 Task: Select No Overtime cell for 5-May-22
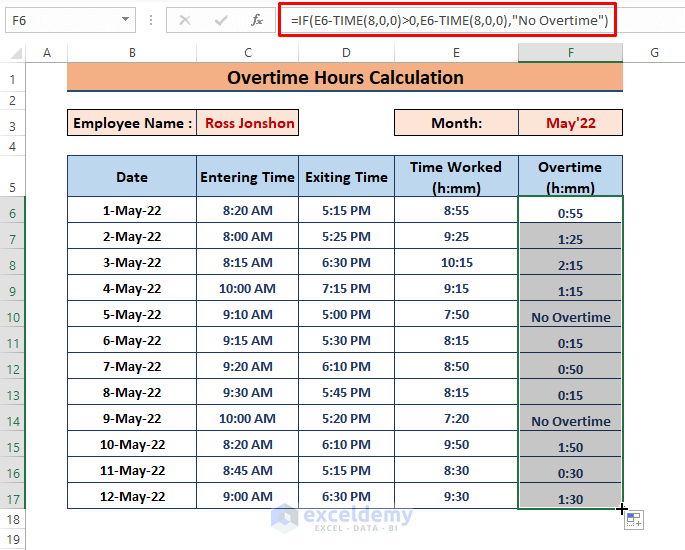571,314
